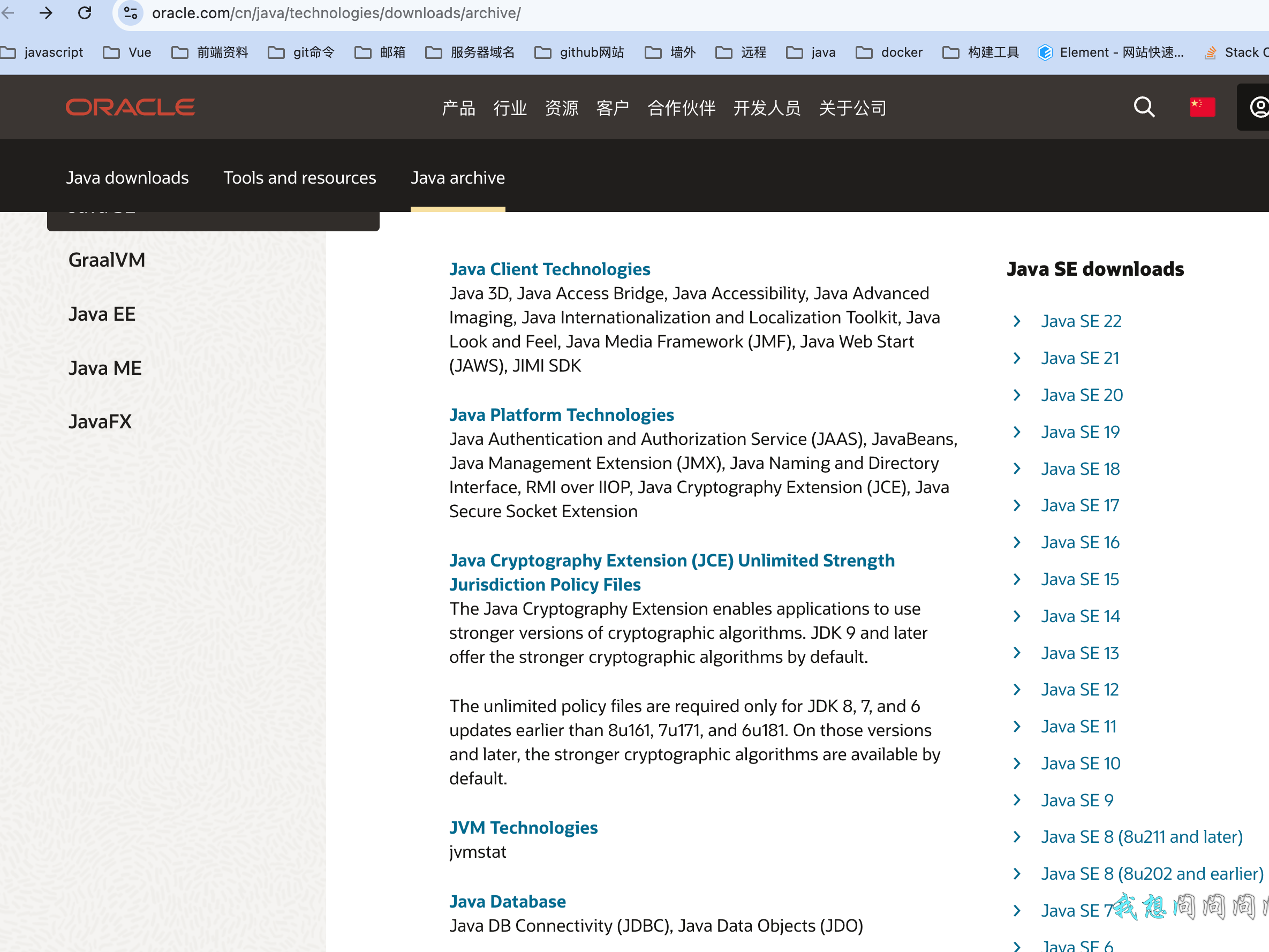Open the site information icon in the address bar
1269x952 pixels.
click(131, 13)
